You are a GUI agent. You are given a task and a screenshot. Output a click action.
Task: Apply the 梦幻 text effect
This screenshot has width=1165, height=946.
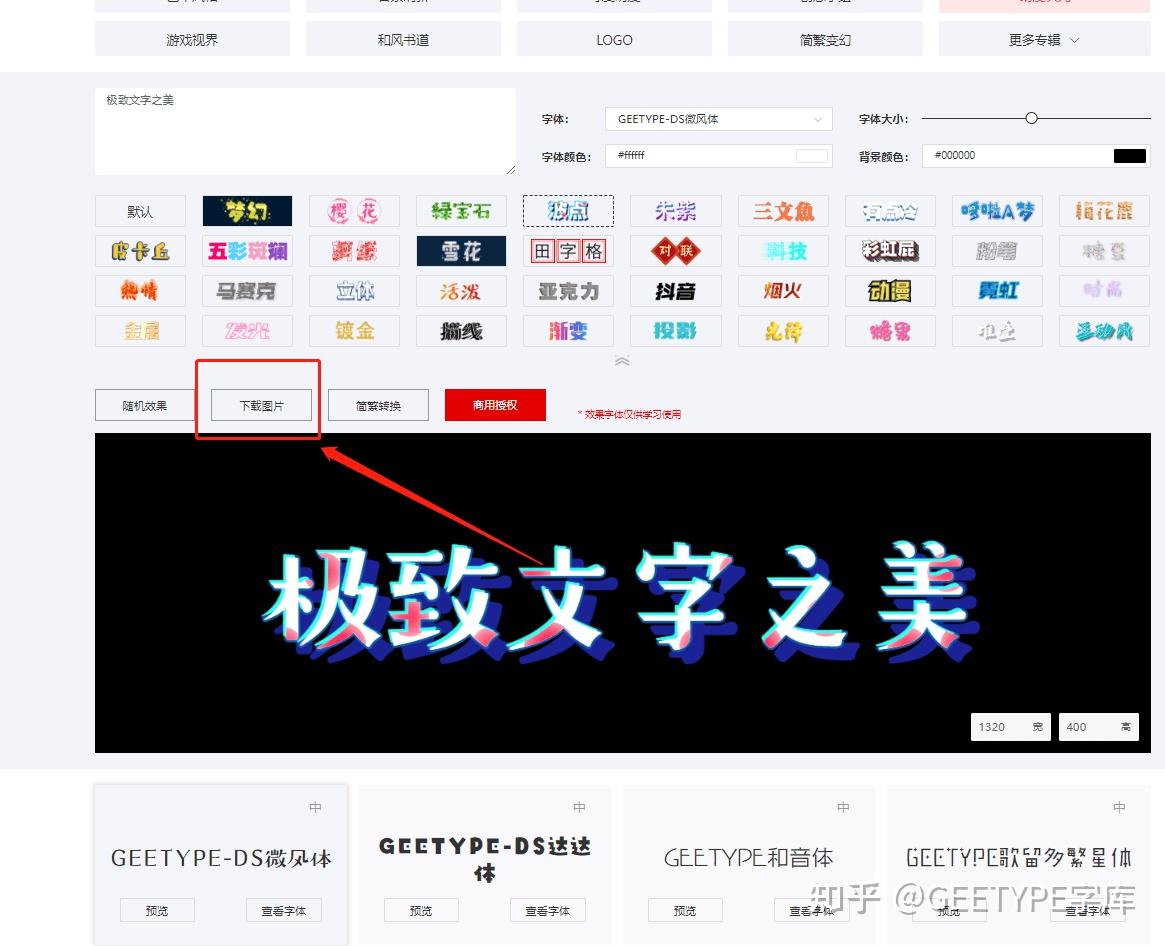click(x=246, y=211)
